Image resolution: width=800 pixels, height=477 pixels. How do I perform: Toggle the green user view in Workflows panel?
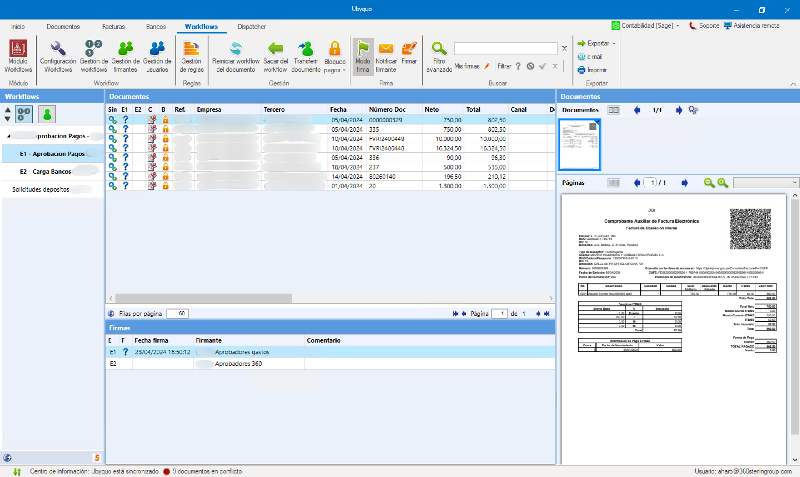tap(46, 113)
